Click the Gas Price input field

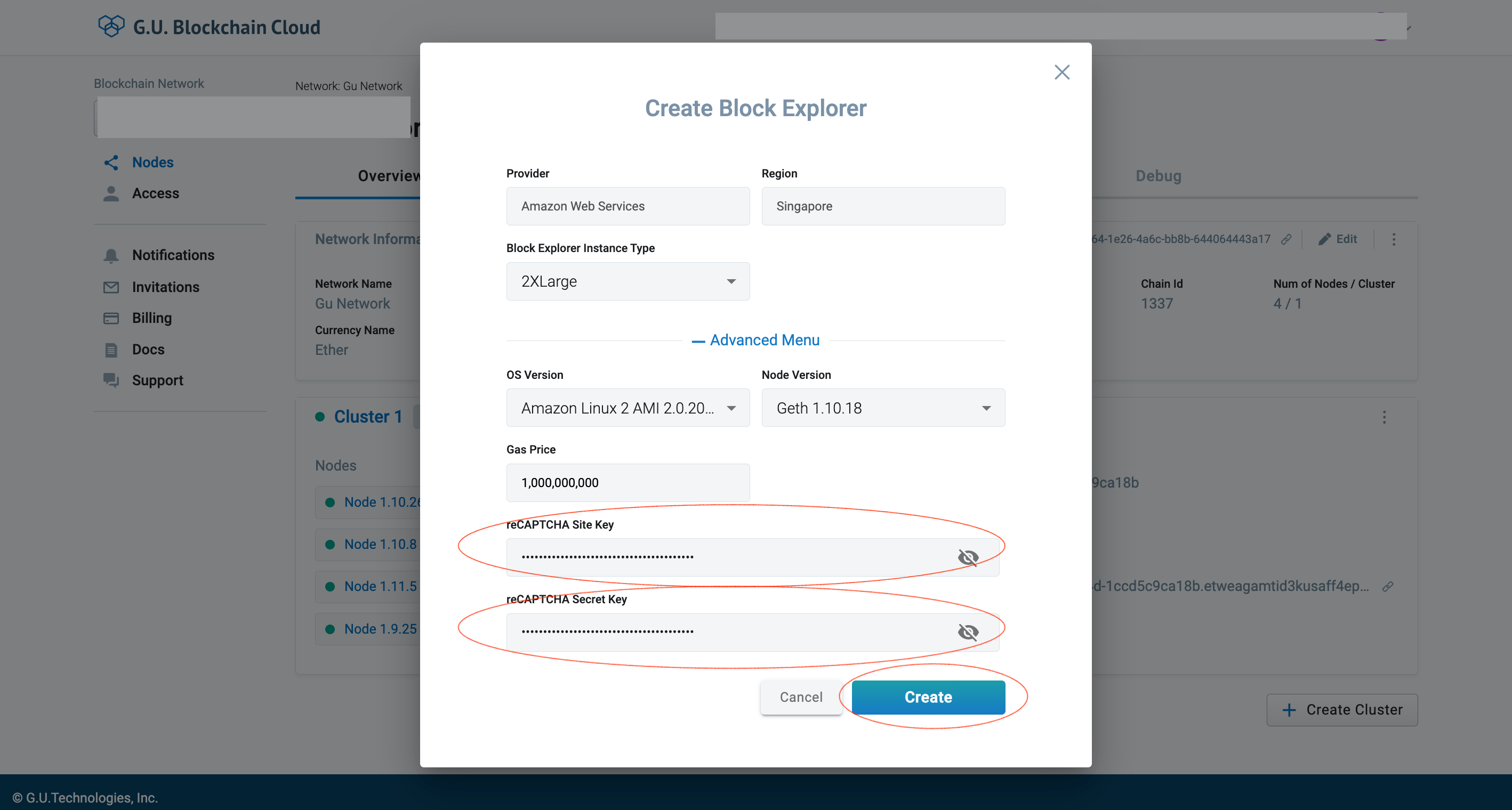point(628,483)
